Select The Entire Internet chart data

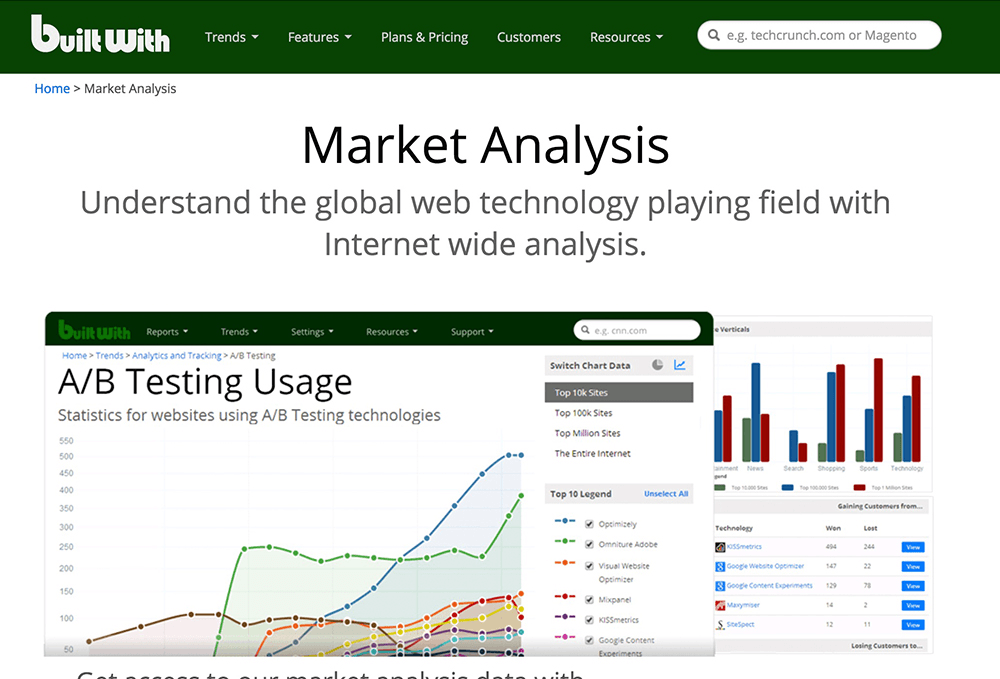pyautogui.click(x=592, y=453)
